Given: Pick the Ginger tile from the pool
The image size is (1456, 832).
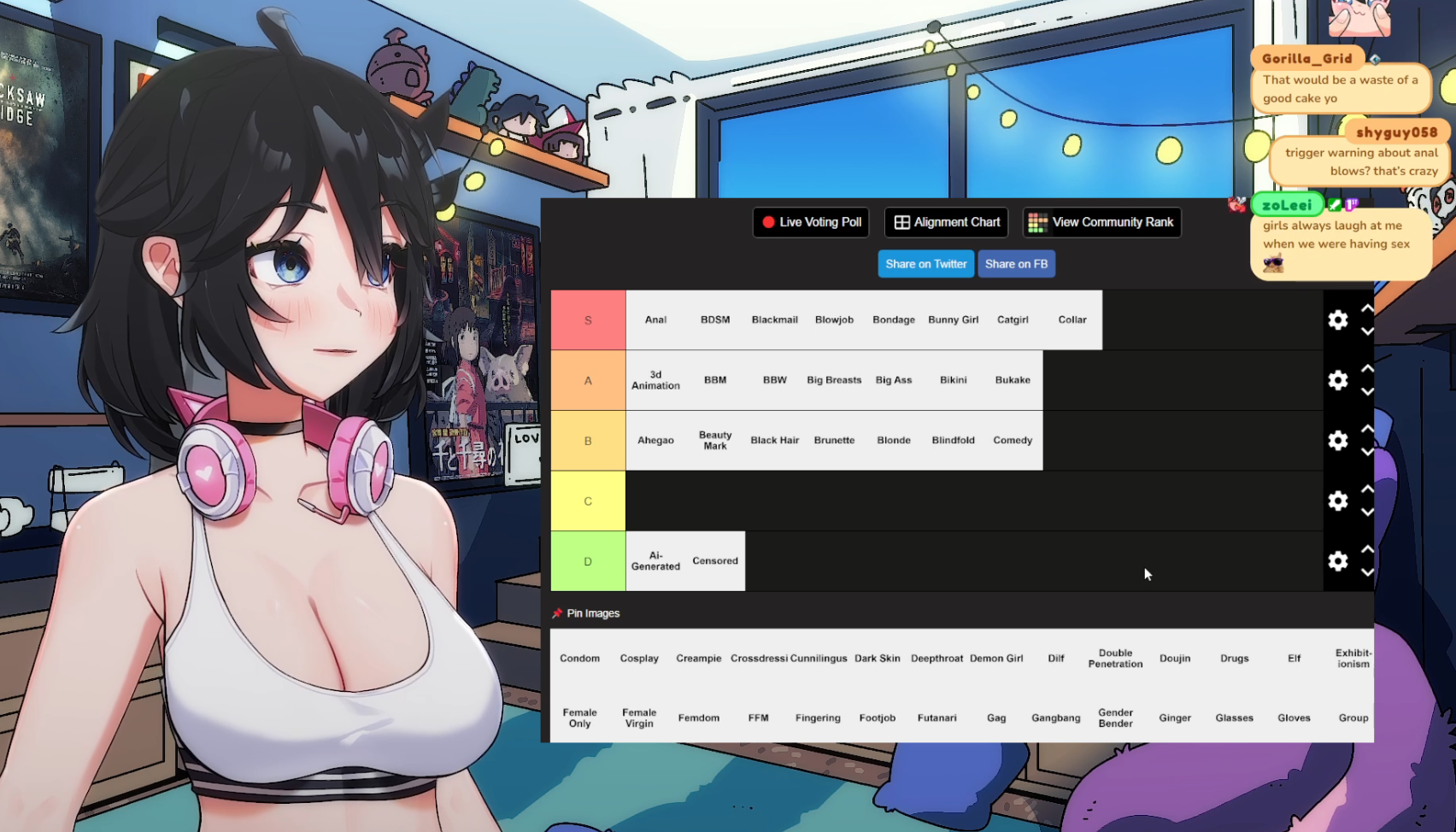Looking at the screenshot, I should 1175,718.
